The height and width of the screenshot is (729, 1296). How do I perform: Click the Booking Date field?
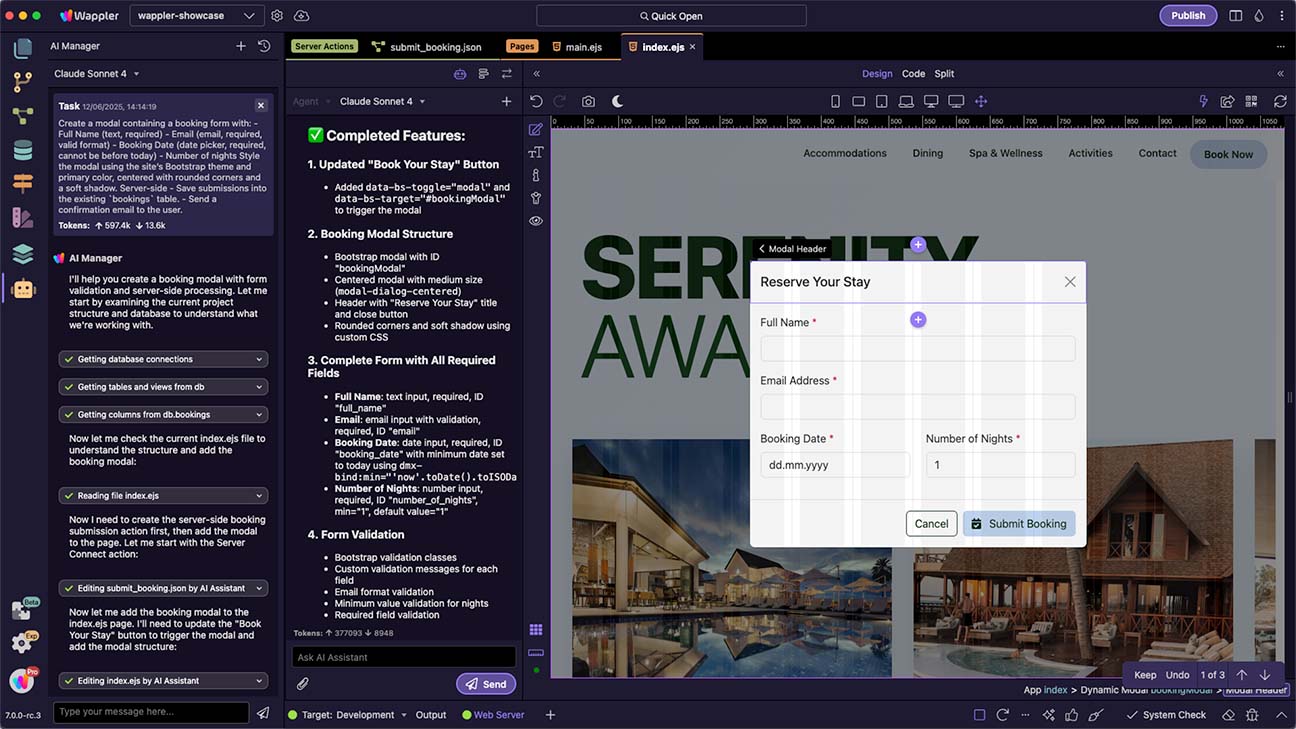pos(835,465)
